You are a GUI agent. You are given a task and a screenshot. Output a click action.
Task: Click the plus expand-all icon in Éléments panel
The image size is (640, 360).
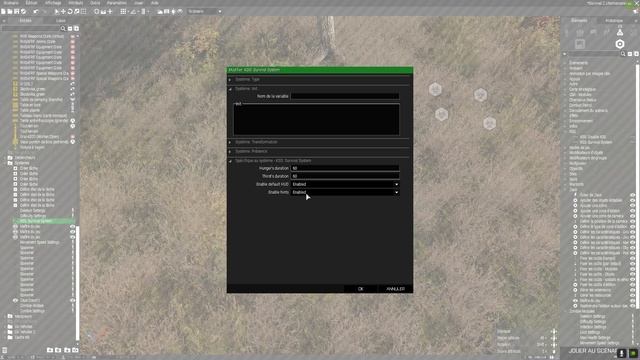636,54
